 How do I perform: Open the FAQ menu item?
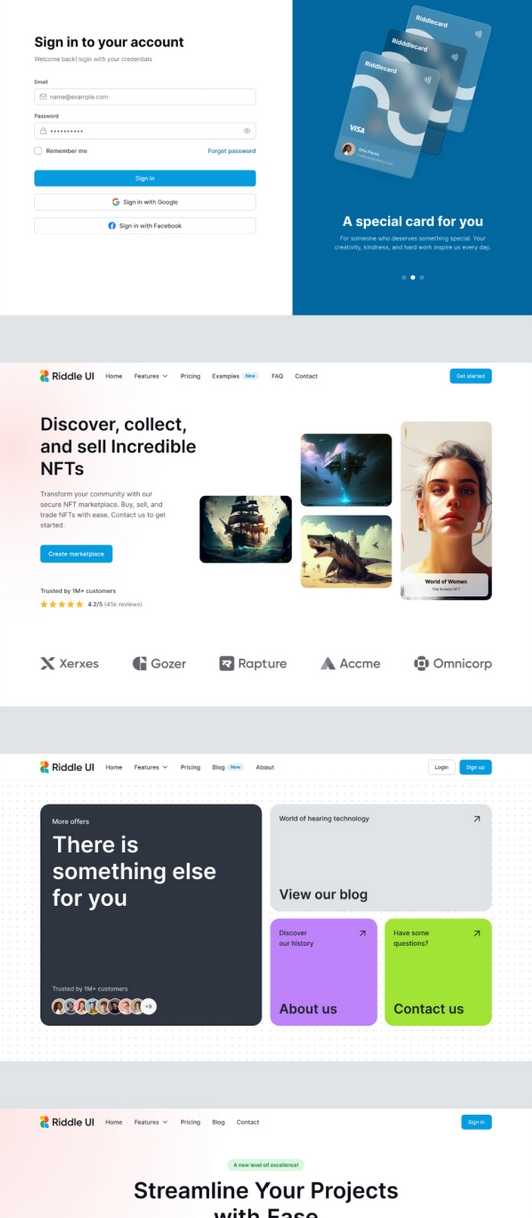pos(277,376)
